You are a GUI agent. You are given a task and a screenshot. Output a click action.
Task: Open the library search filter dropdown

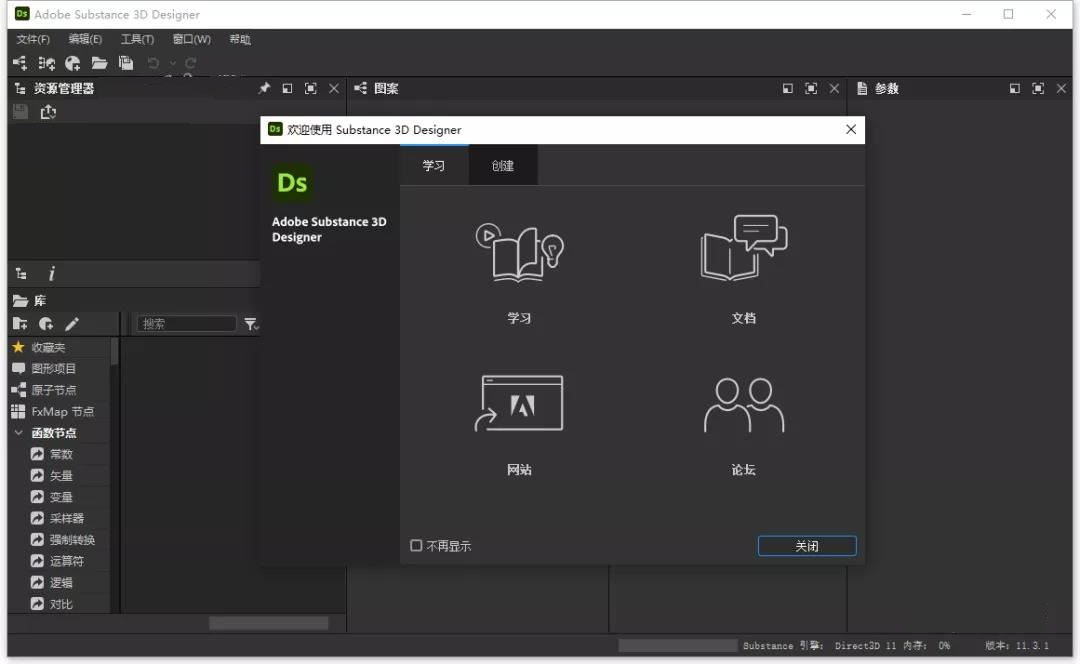tap(251, 324)
